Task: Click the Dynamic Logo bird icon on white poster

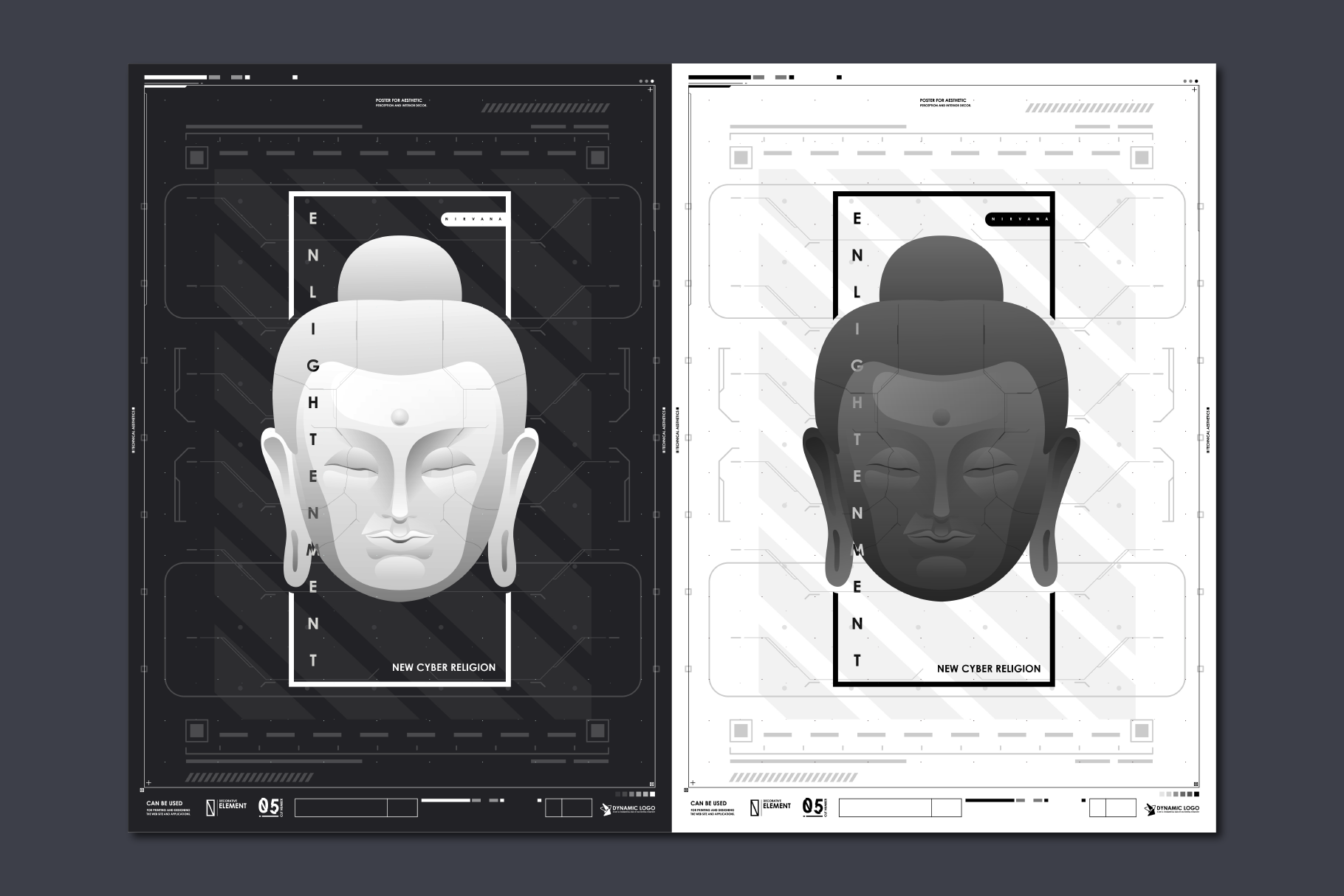Action: (1150, 810)
